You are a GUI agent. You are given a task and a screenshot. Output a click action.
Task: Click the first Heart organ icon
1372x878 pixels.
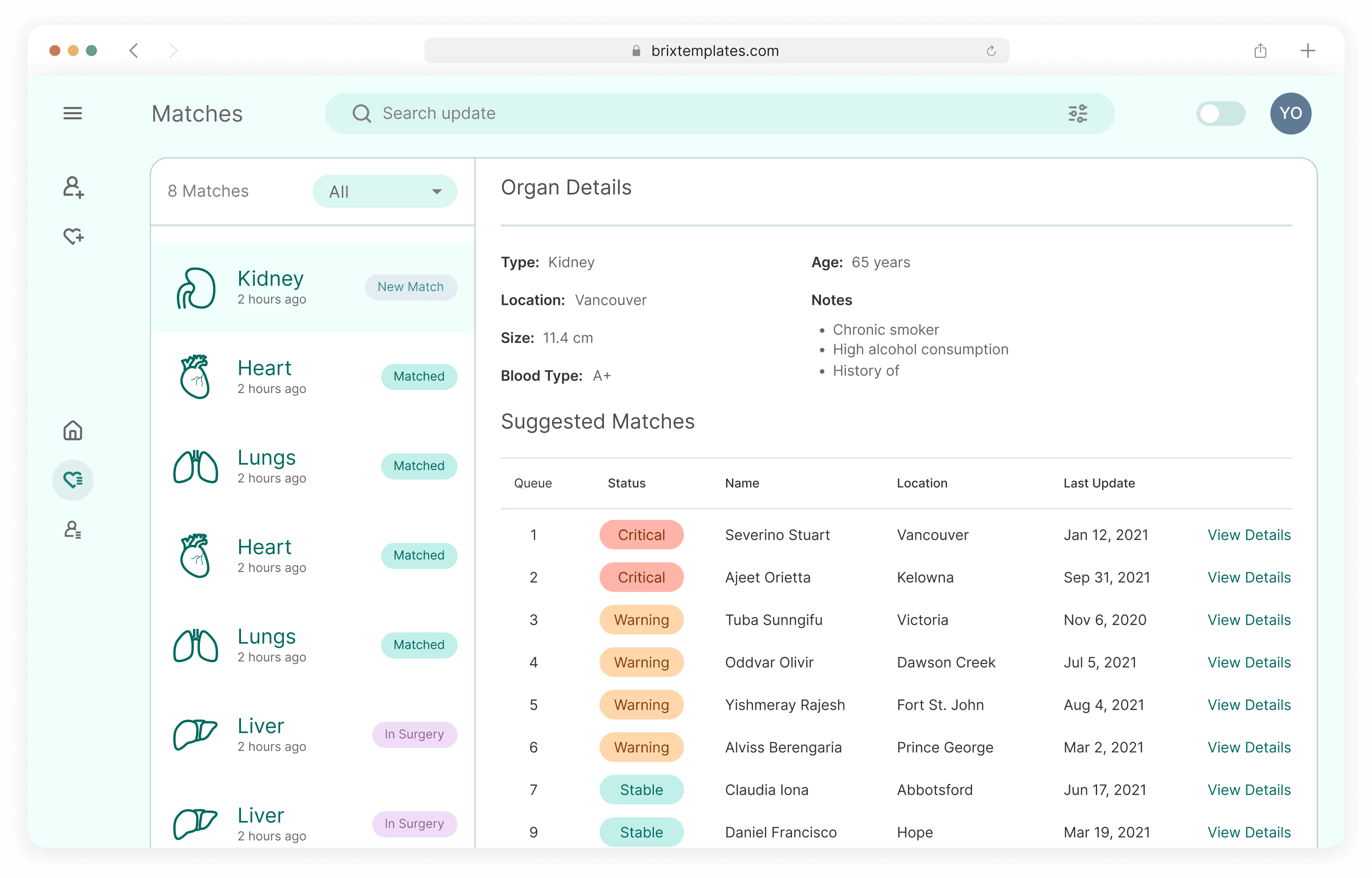coord(196,377)
